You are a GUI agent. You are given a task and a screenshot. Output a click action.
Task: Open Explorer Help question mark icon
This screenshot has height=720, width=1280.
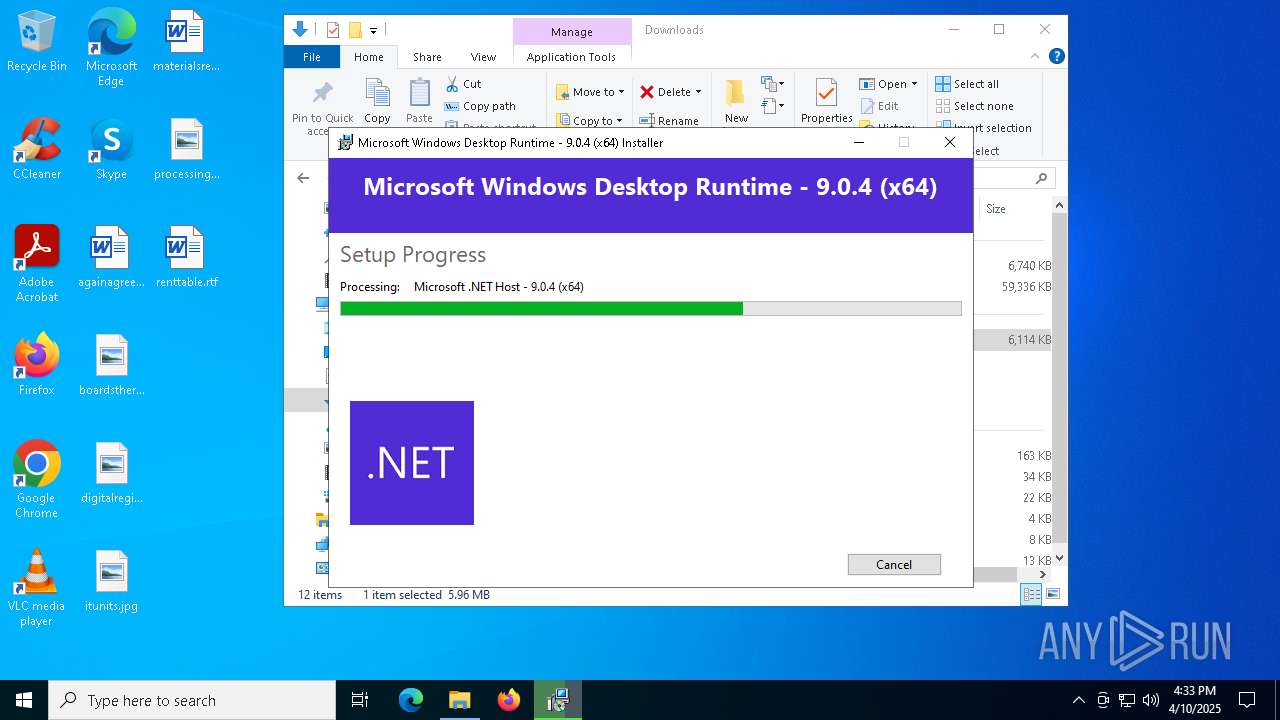tap(1056, 56)
